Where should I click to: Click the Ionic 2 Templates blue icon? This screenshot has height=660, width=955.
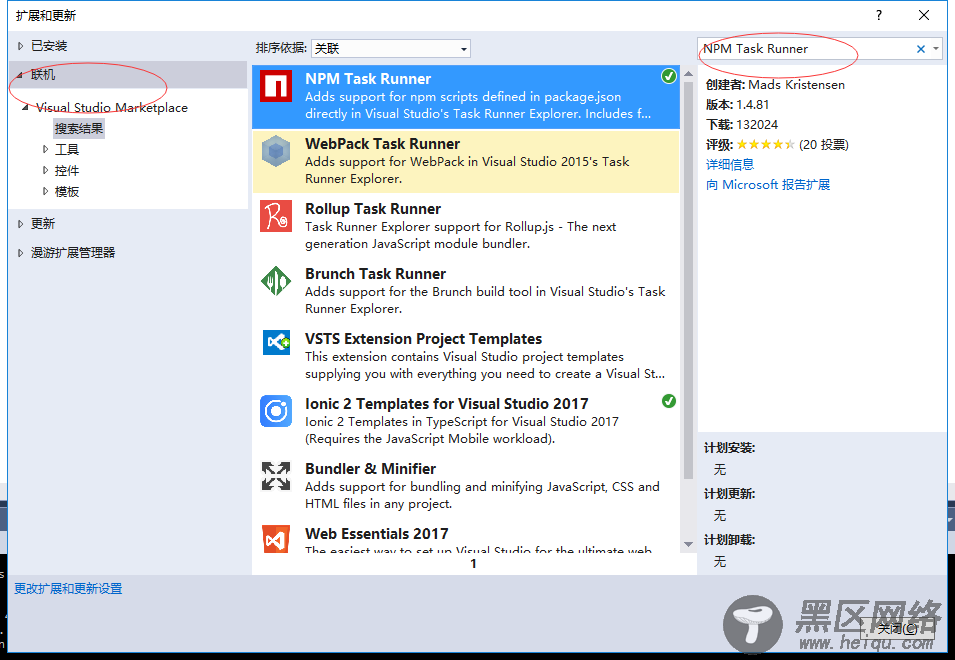[276, 411]
